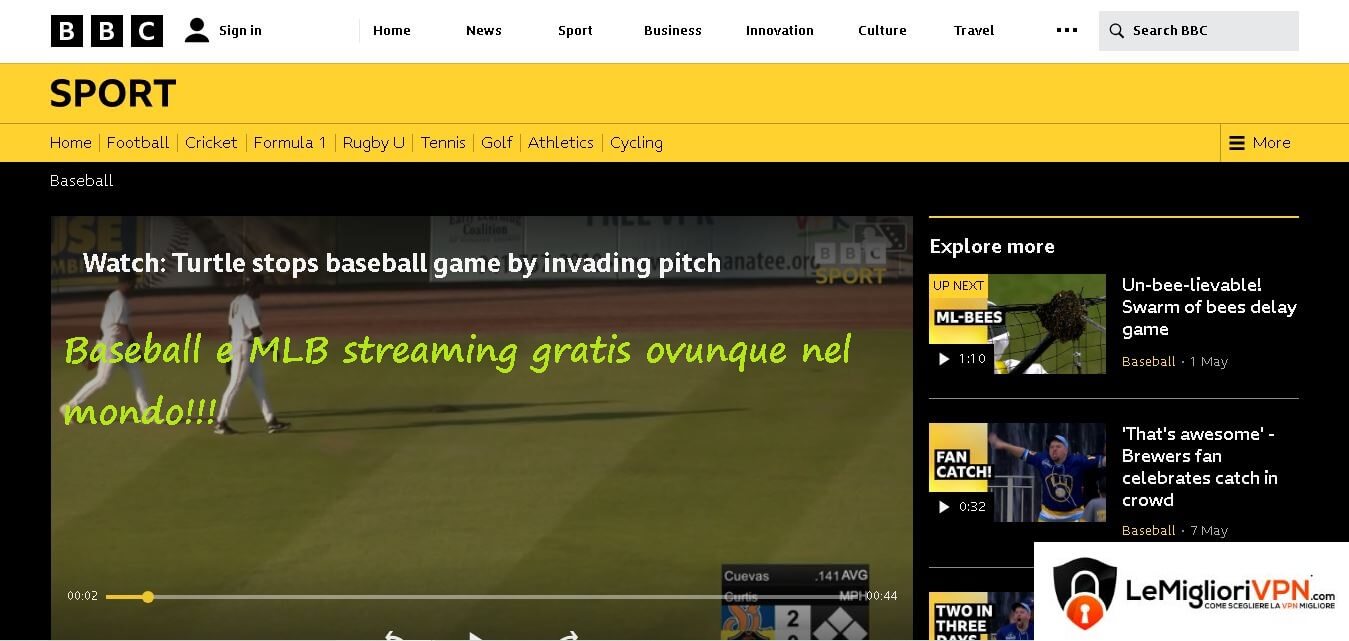Open the Golf sport tab
Image resolution: width=1349 pixels, height=641 pixels.
click(497, 143)
